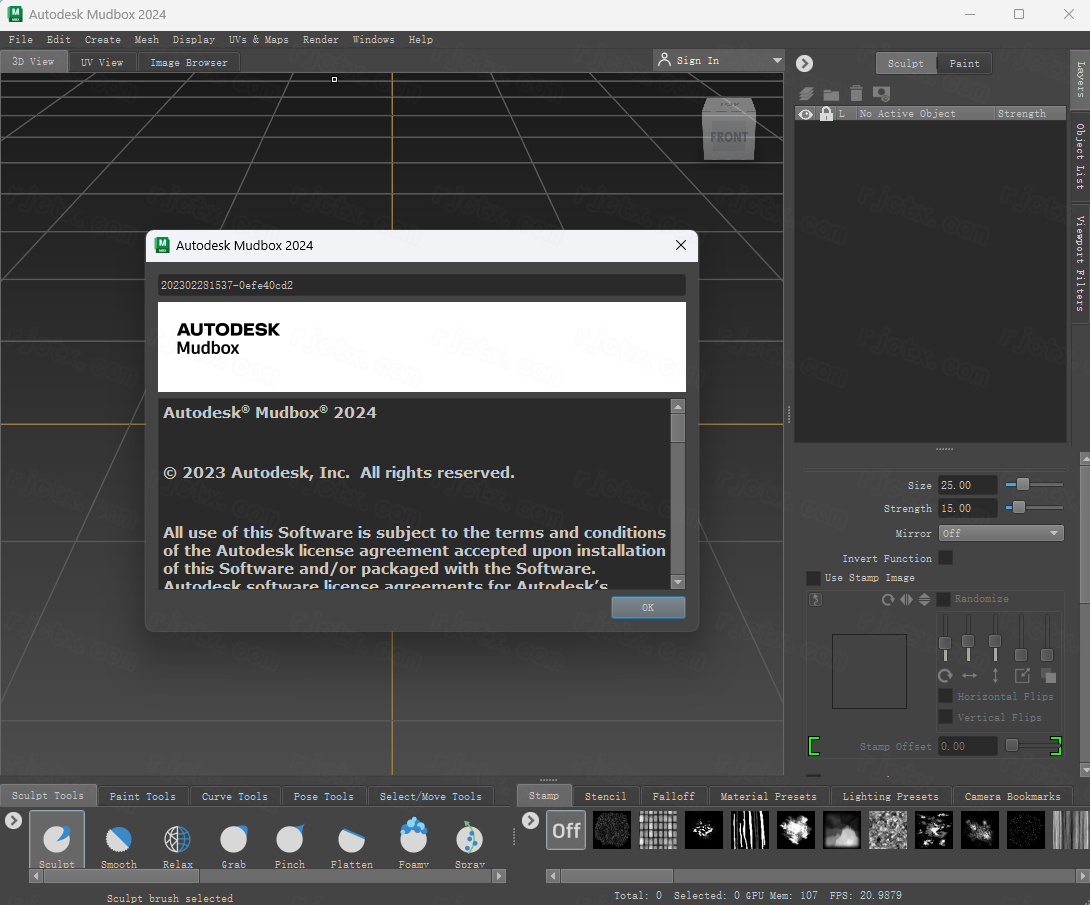Image resolution: width=1090 pixels, height=905 pixels.
Task: Enable the Use Stamp Image checkbox
Action: point(814,578)
